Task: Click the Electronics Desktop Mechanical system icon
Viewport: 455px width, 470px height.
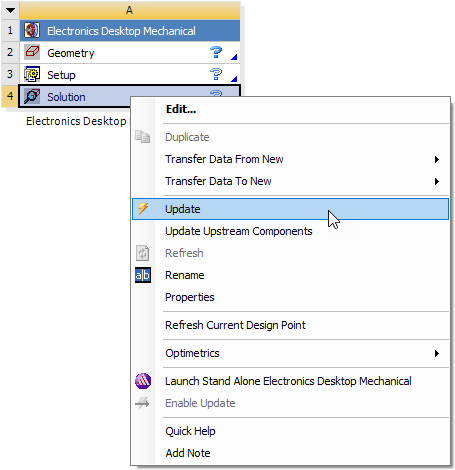Action: pos(32,30)
